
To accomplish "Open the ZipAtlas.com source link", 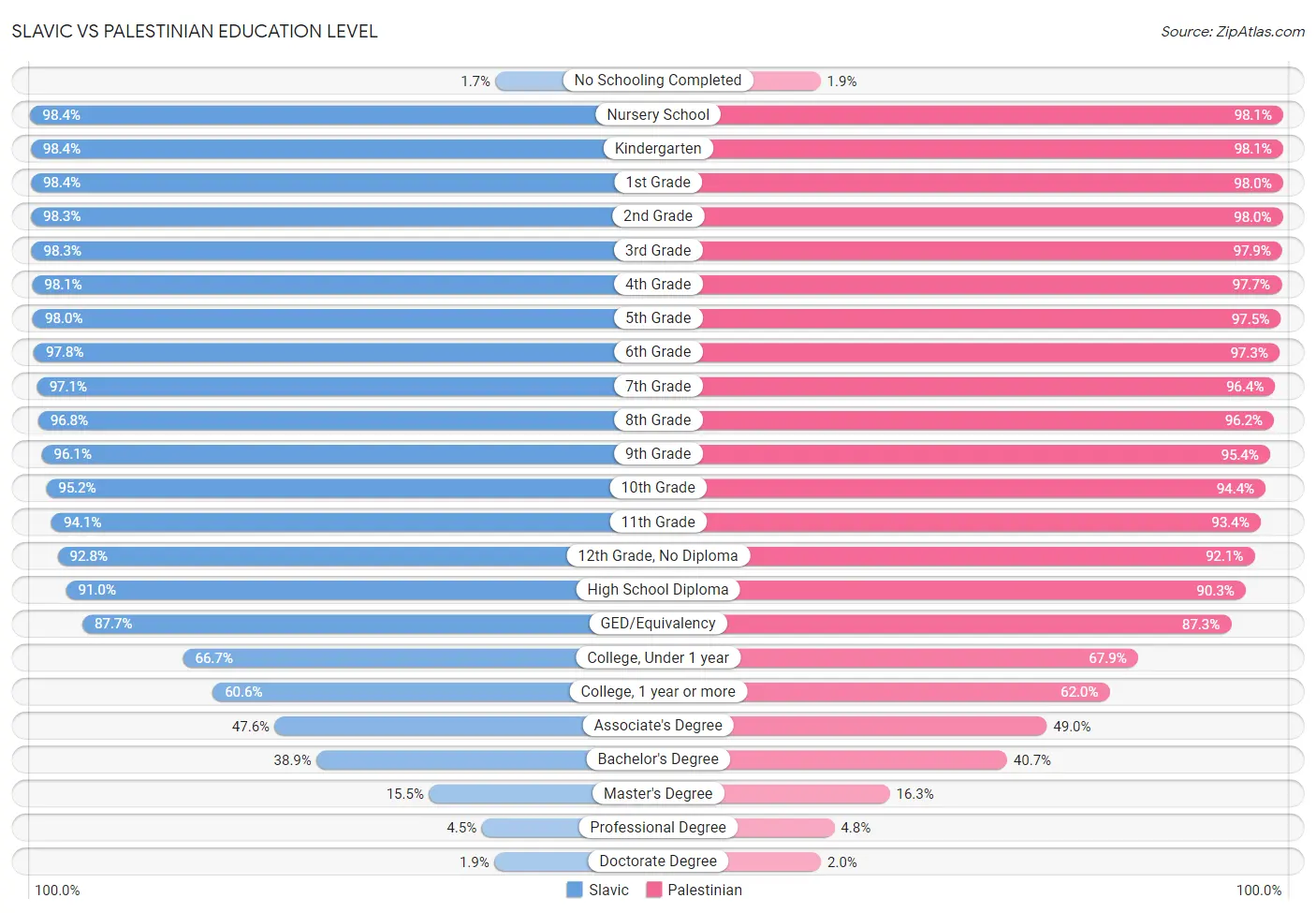I will (1233, 31).
